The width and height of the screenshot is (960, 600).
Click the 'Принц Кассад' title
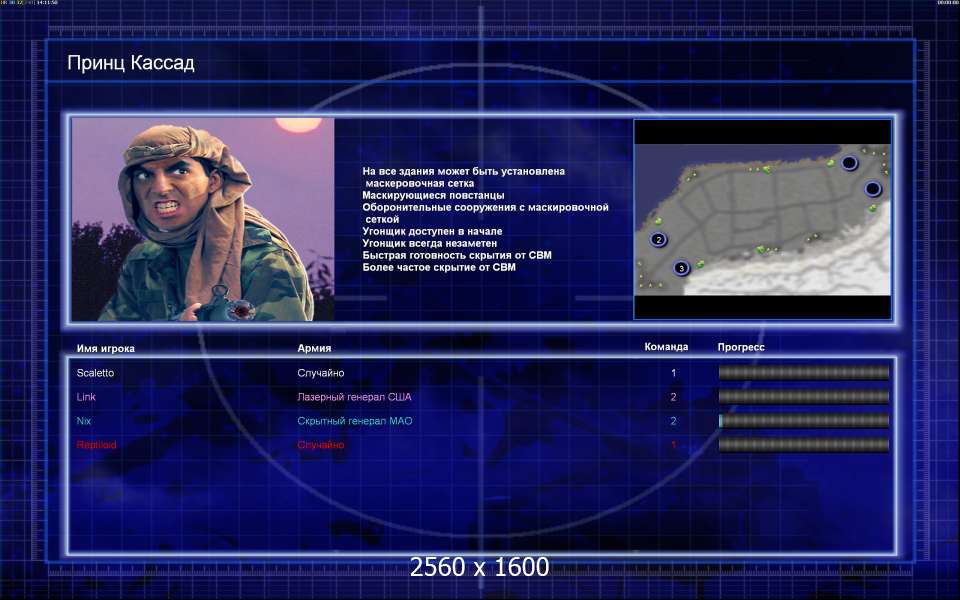click(x=131, y=62)
